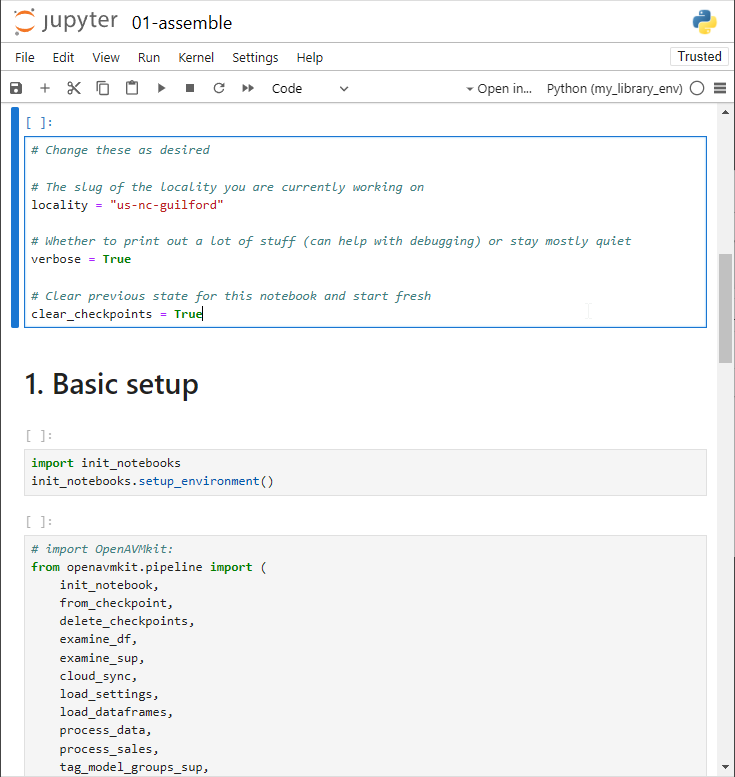Click the scrollbar down arrow
This screenshot has width=735, height=777.
[x=726, y=767]
